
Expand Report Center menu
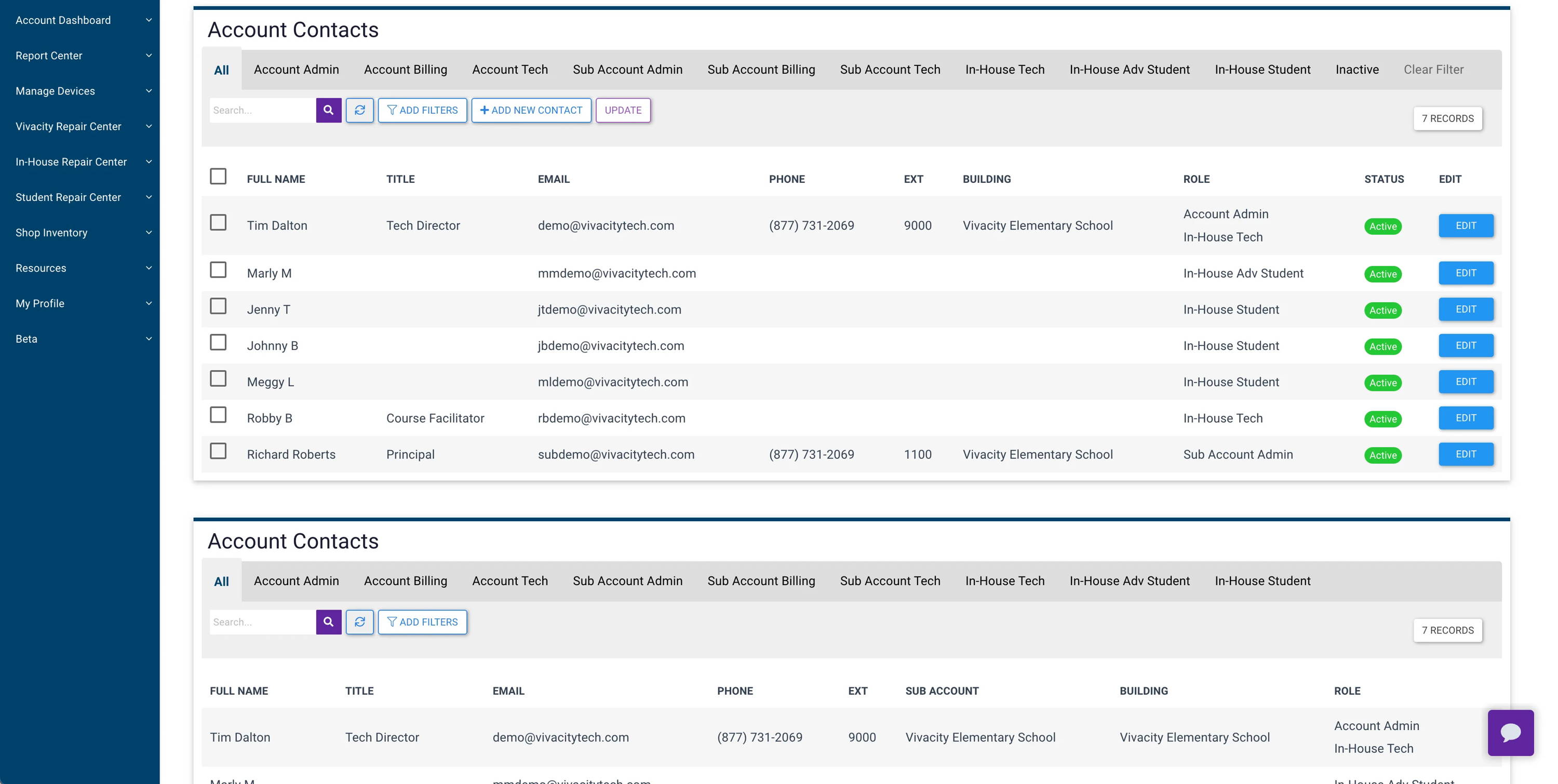pyautogui.click(x=80, y=56)
